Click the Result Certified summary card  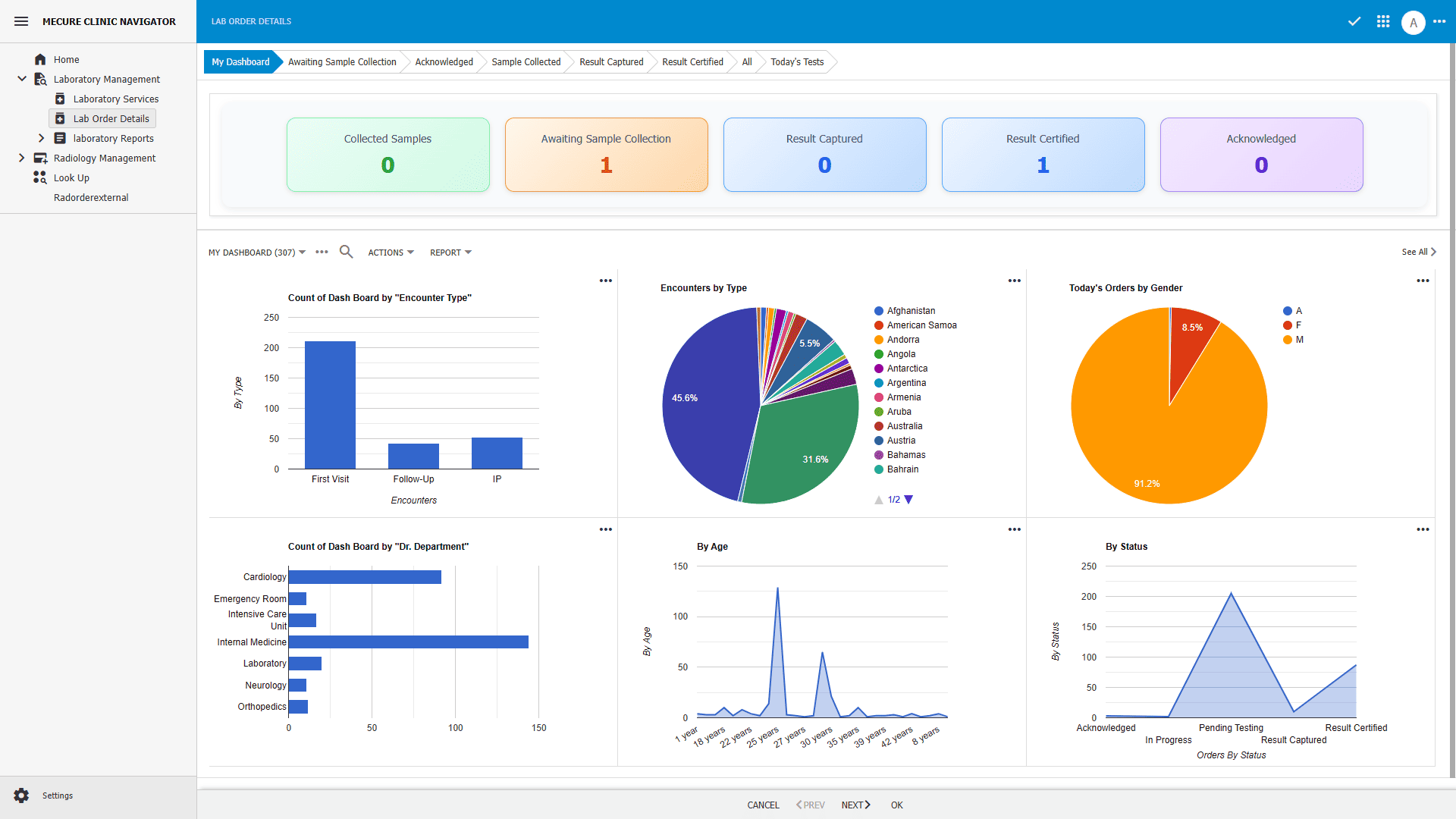click(1043, 154)
